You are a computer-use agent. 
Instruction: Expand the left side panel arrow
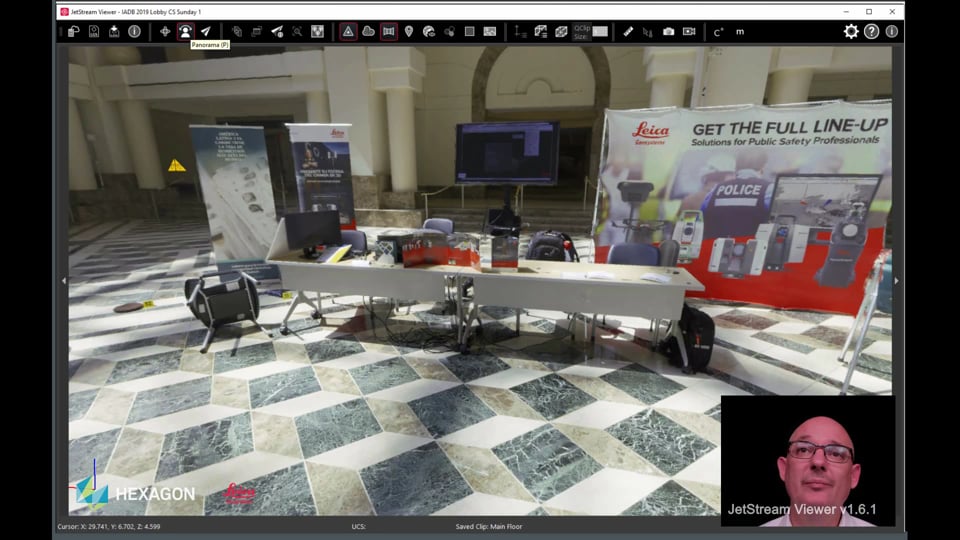click(64, 281)
